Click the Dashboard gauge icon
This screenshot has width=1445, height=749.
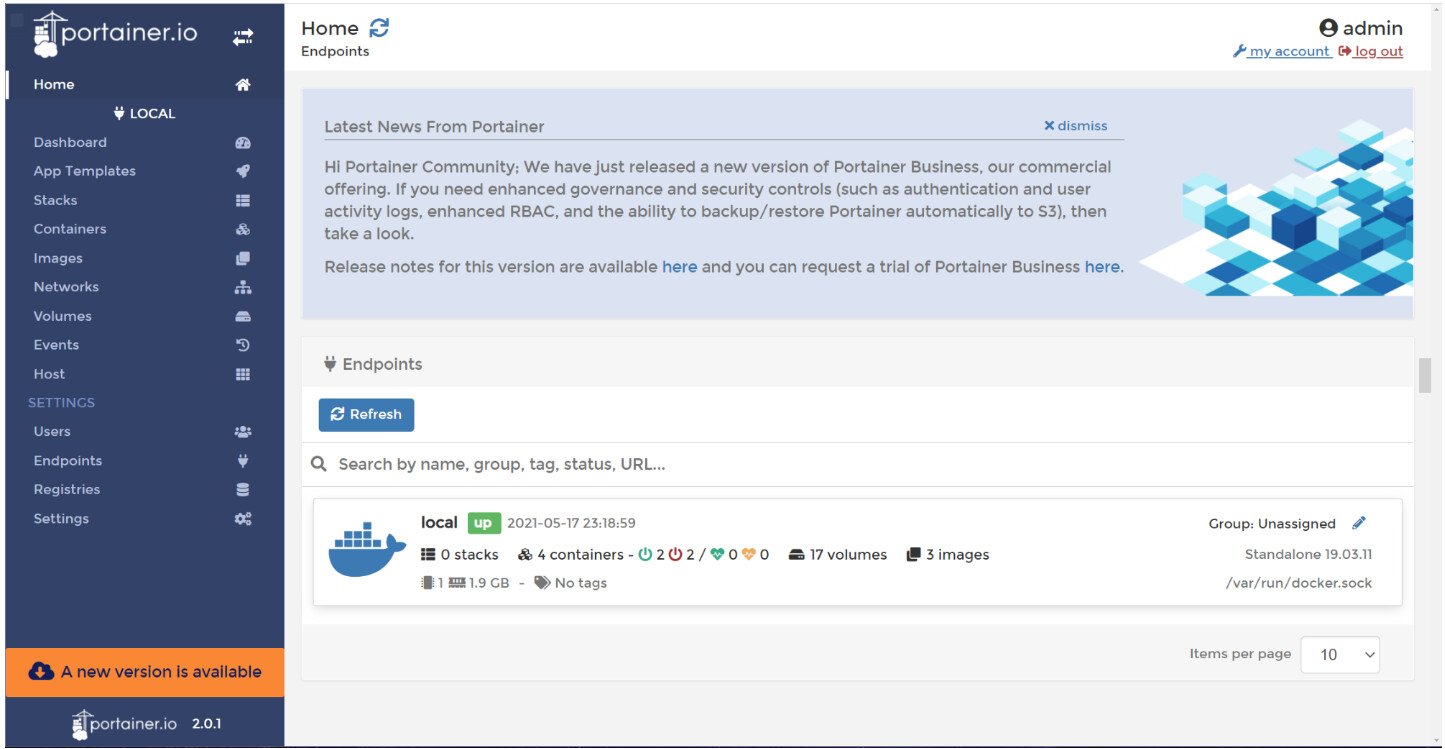(243, 143)
